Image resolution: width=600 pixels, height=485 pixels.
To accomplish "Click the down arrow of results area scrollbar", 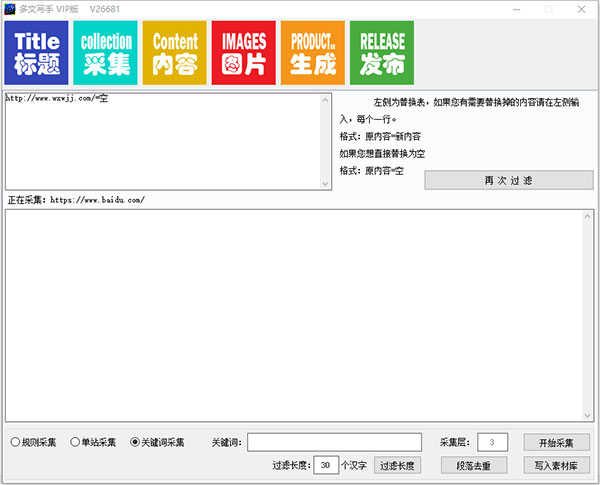I will 587,415.
